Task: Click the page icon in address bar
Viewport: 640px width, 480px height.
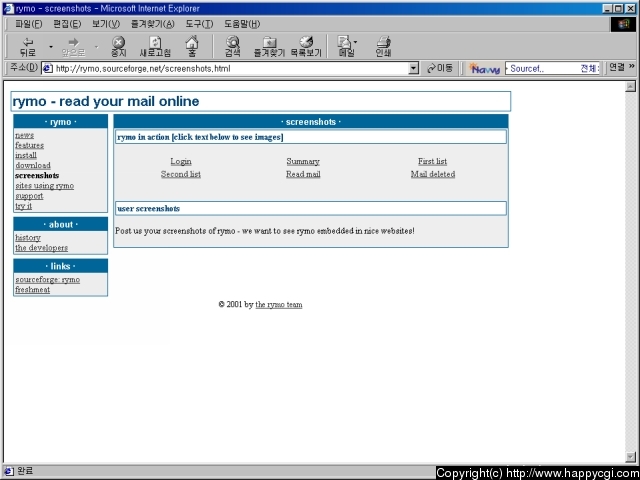Action: point(48,68)
